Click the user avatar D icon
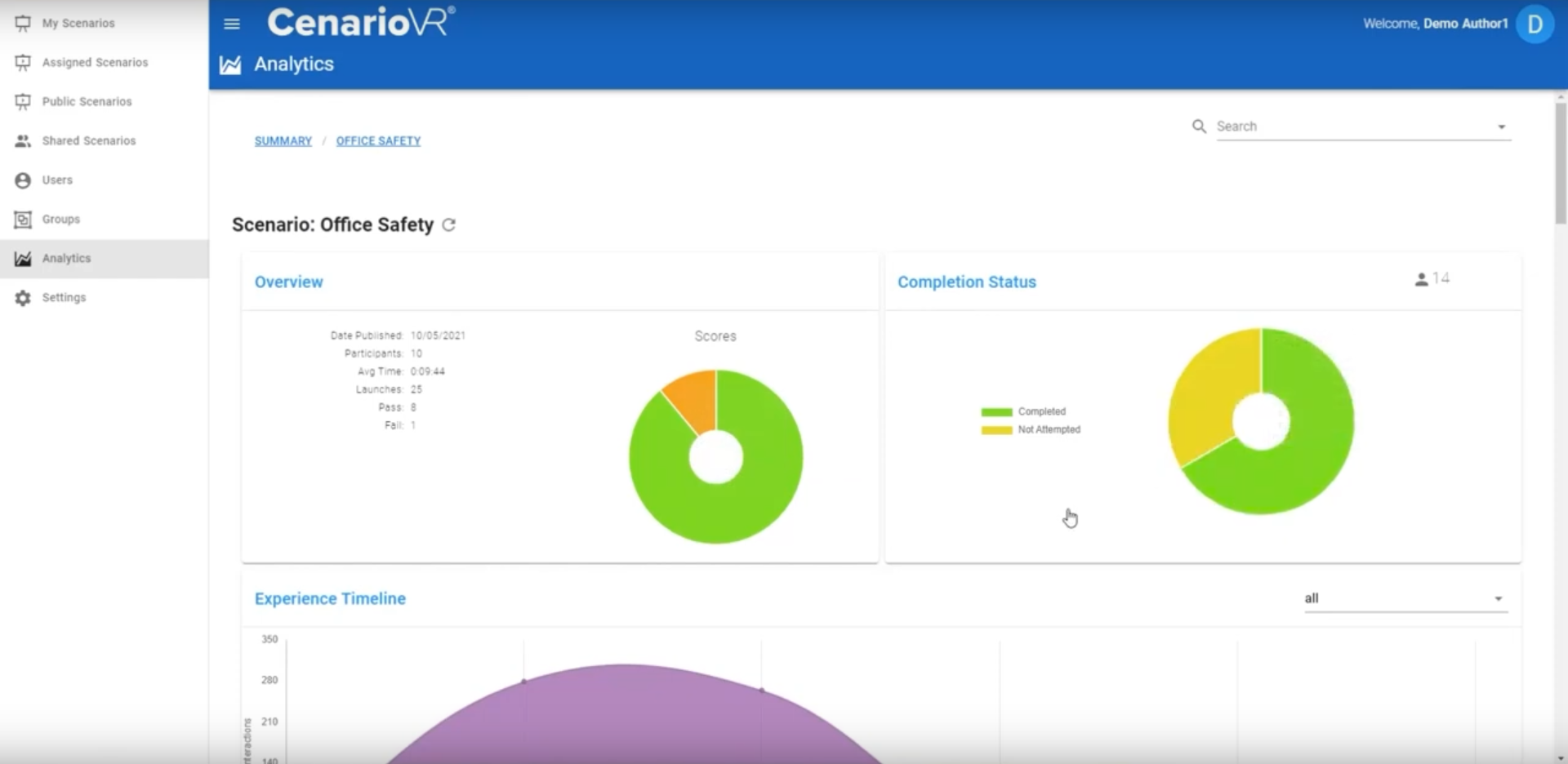This screenshot has width=1568, height=764. 1535,24
